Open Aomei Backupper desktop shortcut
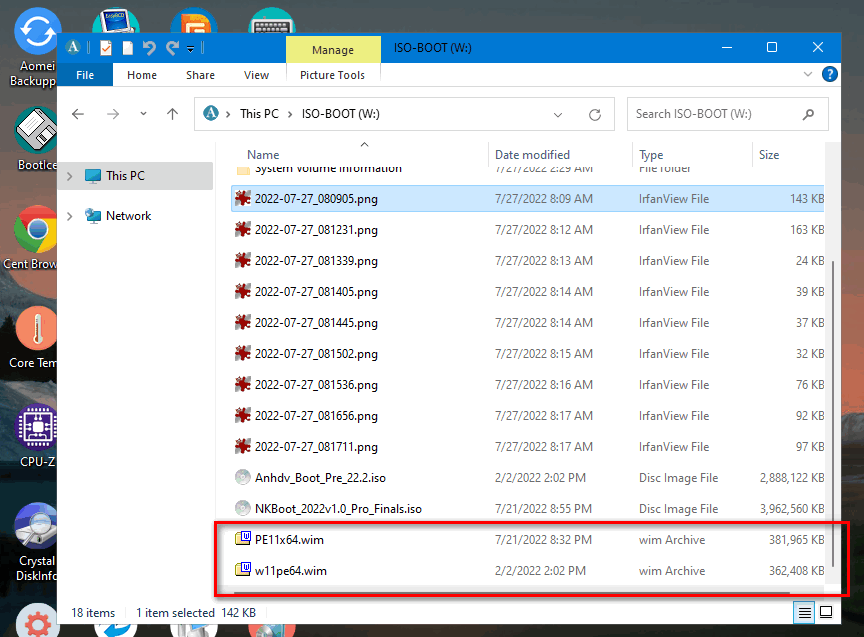The height and width of the screenshot is (637, 864). (x=34, y=47)
